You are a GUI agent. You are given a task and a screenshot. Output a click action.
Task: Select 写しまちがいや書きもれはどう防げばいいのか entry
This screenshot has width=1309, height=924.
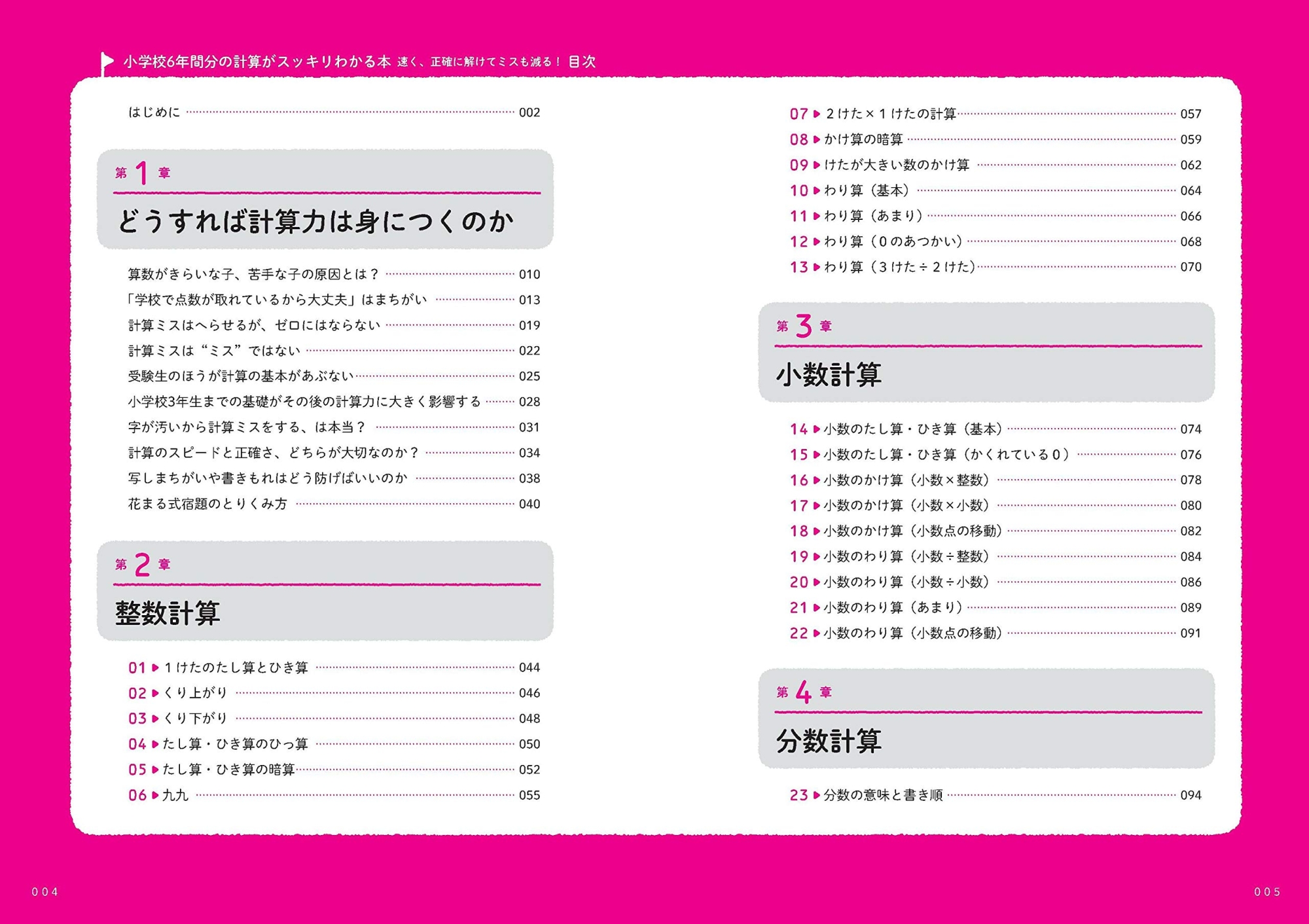coord(334,478)
